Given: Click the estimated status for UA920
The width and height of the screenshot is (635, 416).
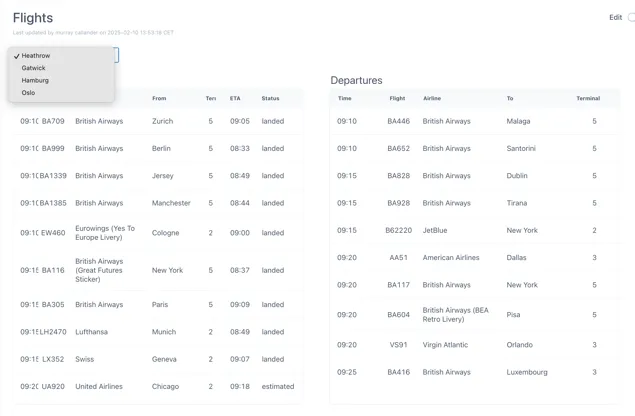Looking at the screenshot, I should point(278,386).
